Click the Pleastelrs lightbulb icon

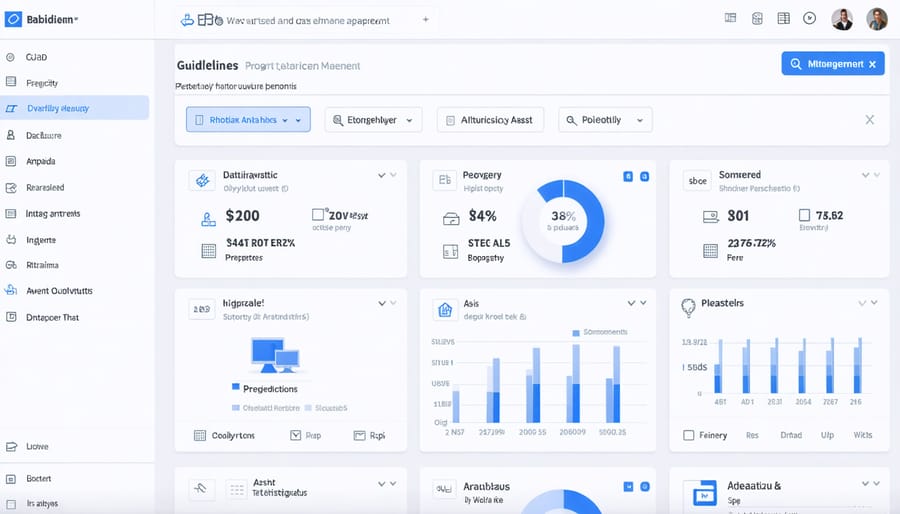tap(688, 307)
